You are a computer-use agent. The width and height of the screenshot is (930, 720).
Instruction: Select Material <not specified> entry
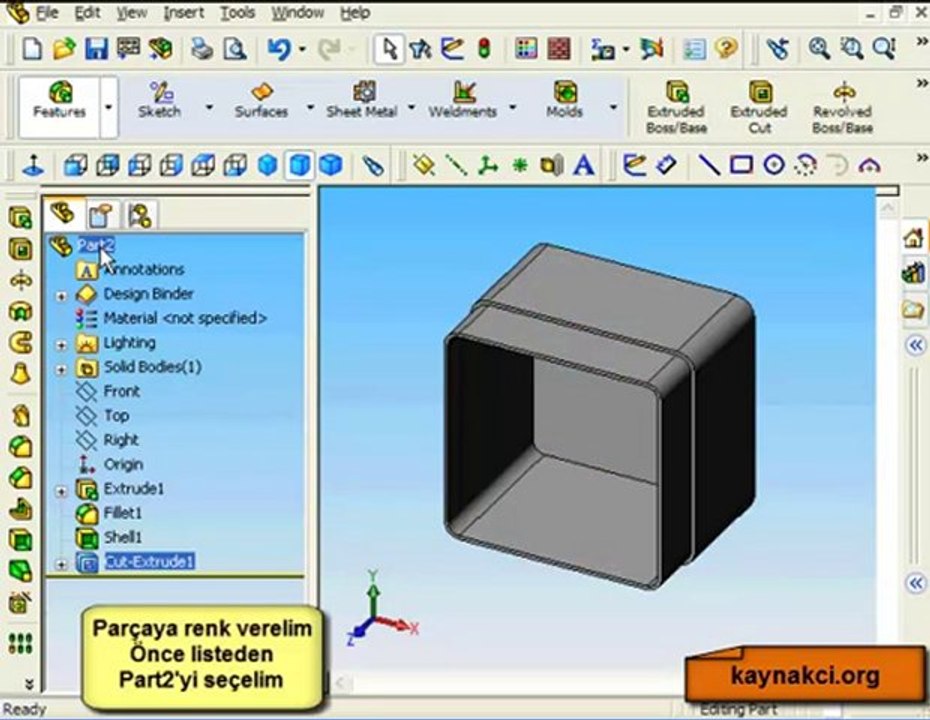184,318
